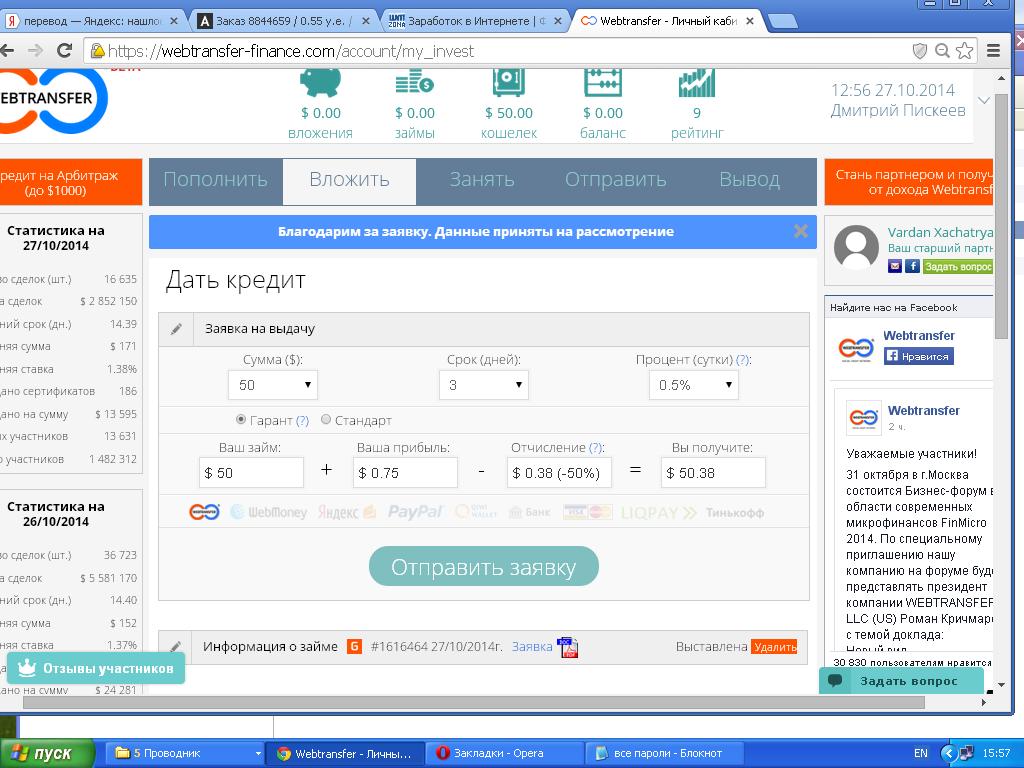Screen dimensions: 1024x768
Task: Click the magnifier zoom icon in address bar
Action: (942, 50)
